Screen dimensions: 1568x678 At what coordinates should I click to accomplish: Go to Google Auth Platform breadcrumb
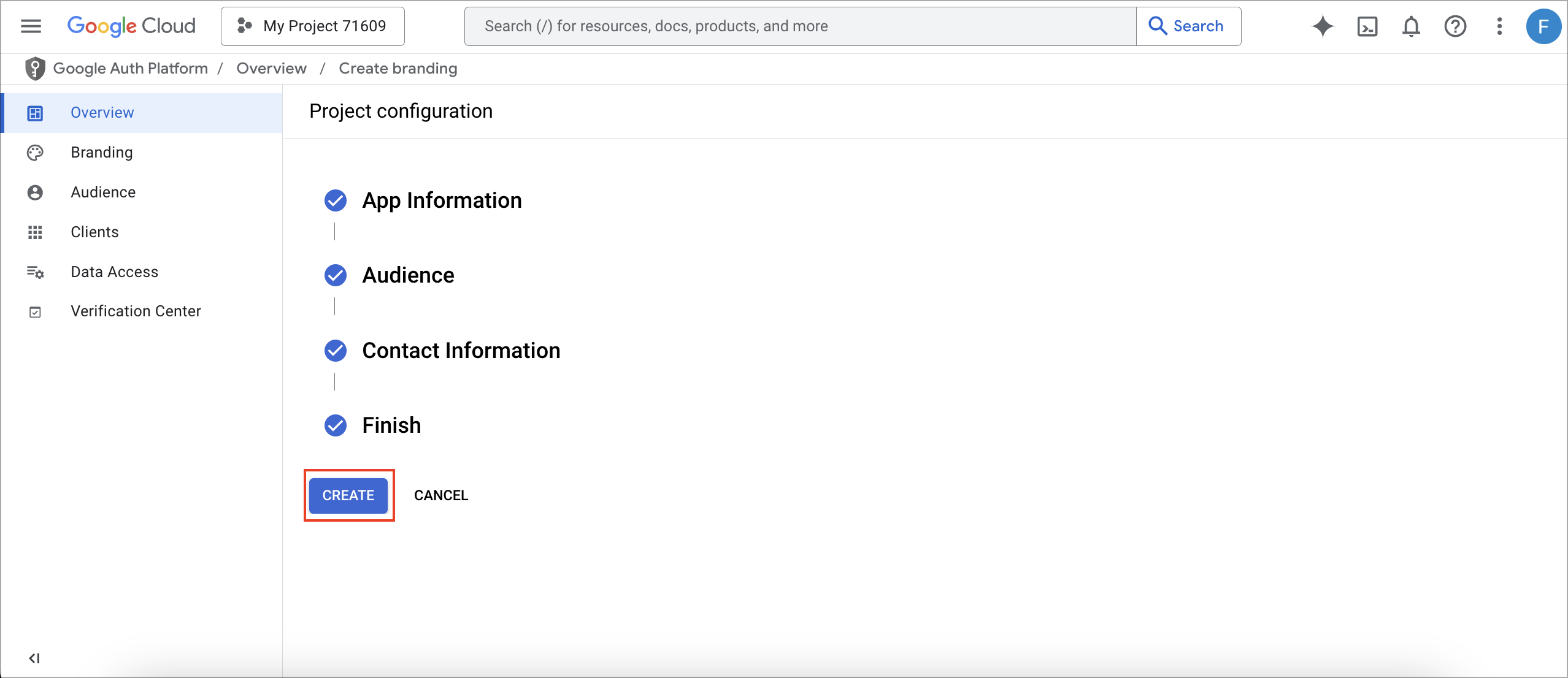point(130,69)
